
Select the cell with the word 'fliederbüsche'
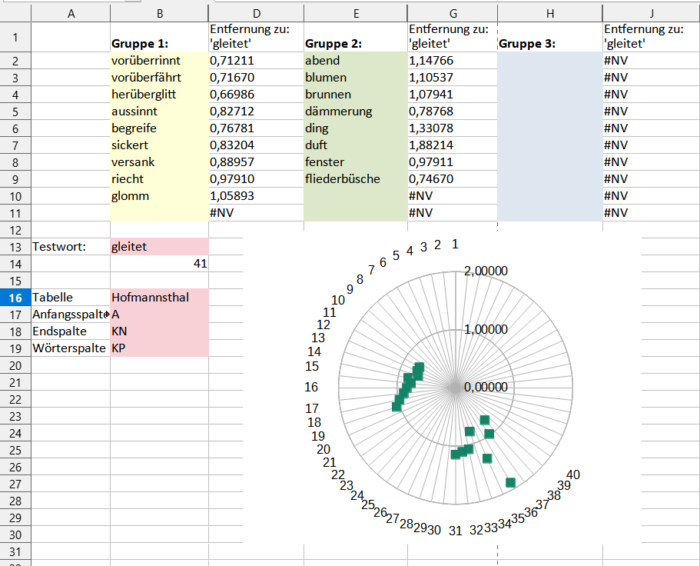click(354, 179)
